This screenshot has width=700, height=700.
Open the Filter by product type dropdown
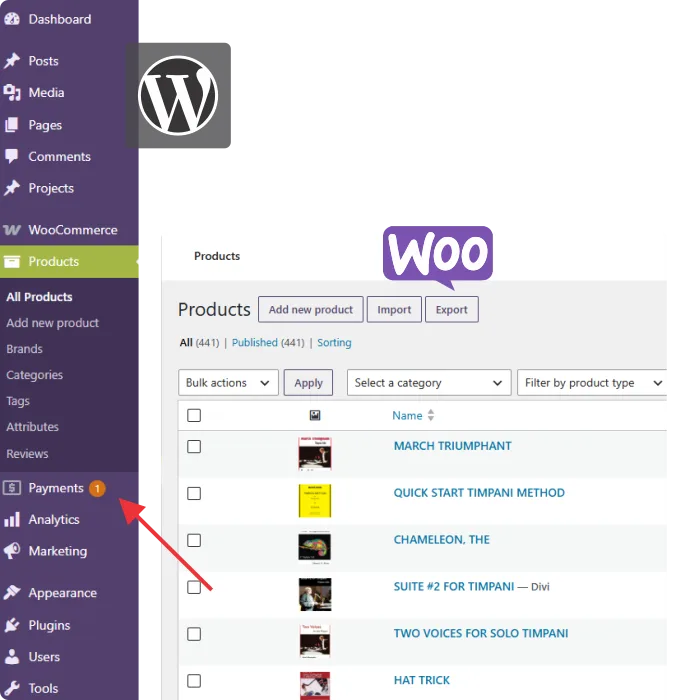(x=592, y=383)
